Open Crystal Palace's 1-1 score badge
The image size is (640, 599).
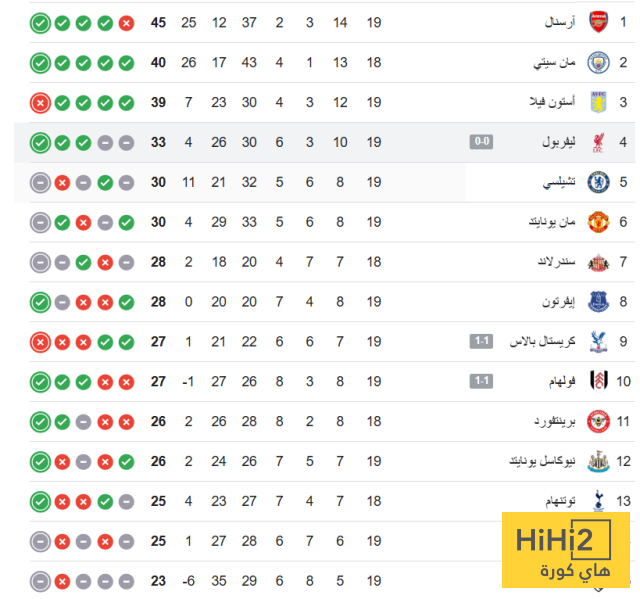[481, 342]
